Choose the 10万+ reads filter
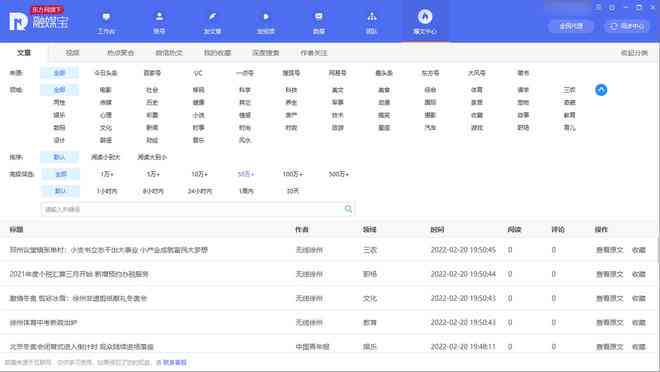This screenshot has width=660, height=372. coord(200,174)
